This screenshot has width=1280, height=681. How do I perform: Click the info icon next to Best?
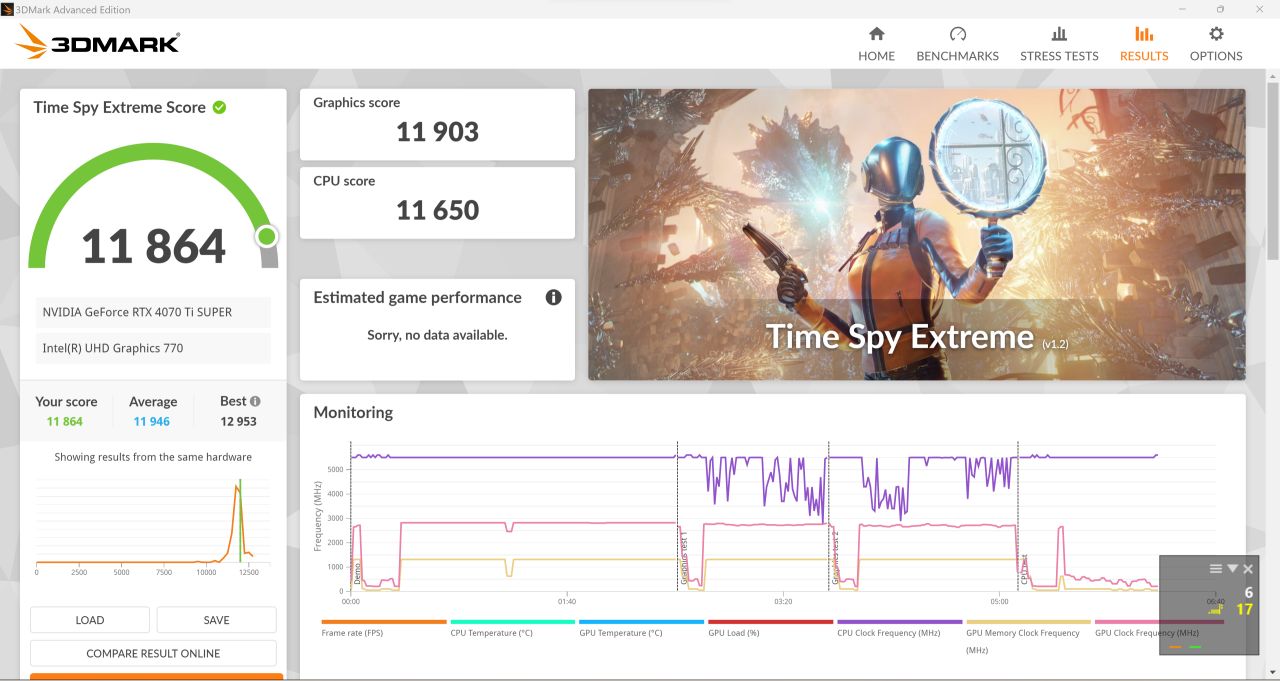pyautogui.click(x=255, y=401)
